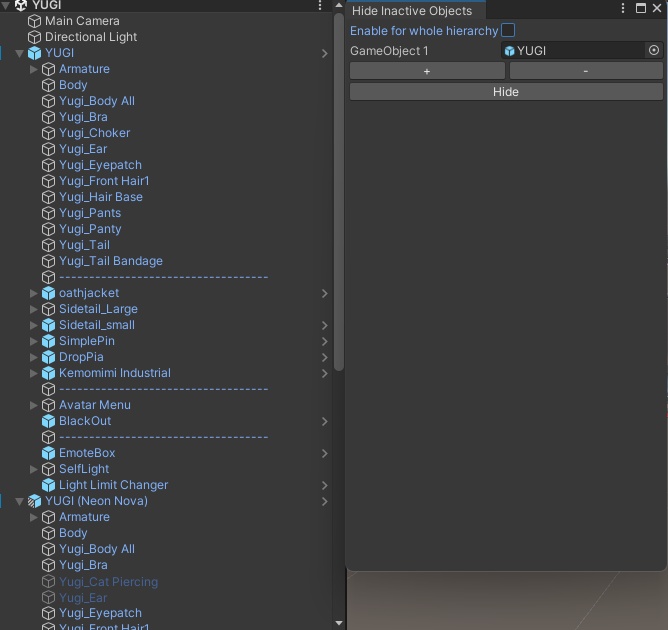
Task: Select Yugi_Body All under YUGI (Neon Nova)
Action: pyautogui.click(x=166, y=549)
